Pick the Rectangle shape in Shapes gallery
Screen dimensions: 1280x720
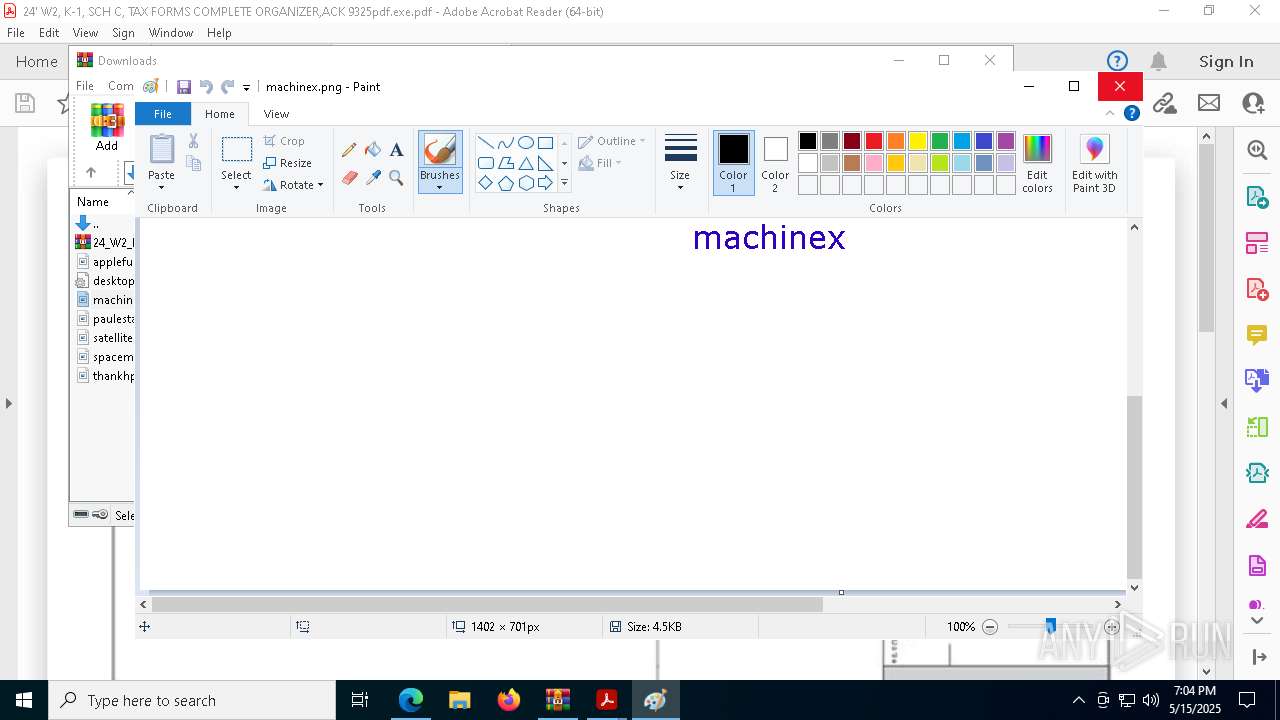545,143
